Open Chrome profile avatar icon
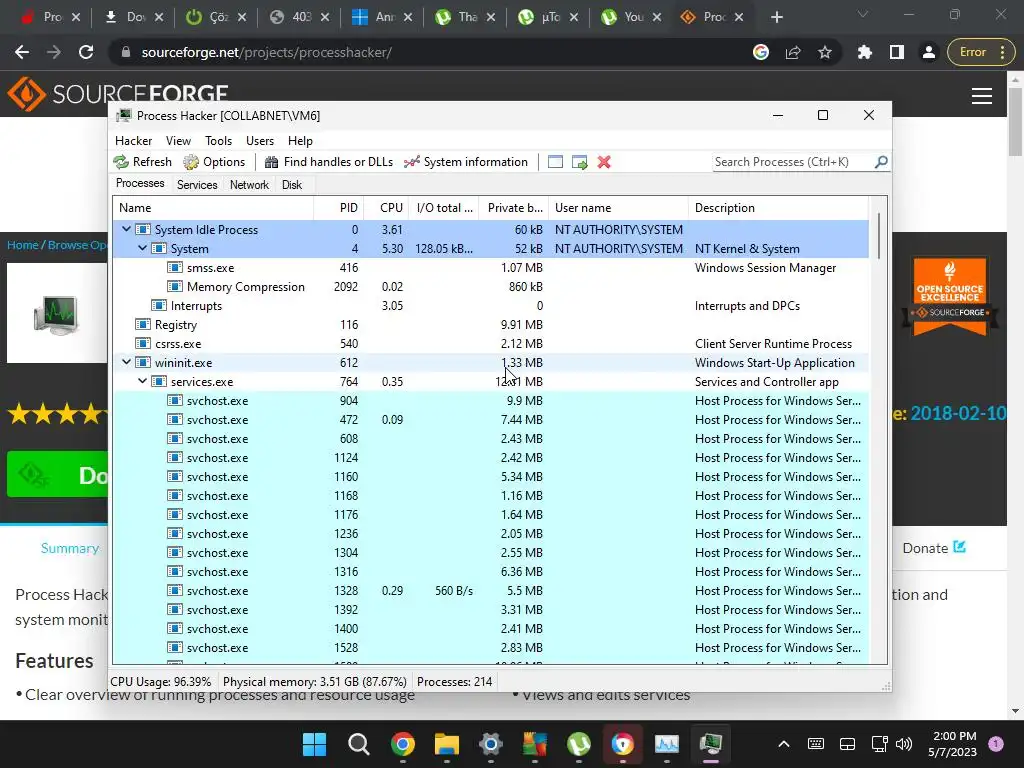 coord(929,52)
